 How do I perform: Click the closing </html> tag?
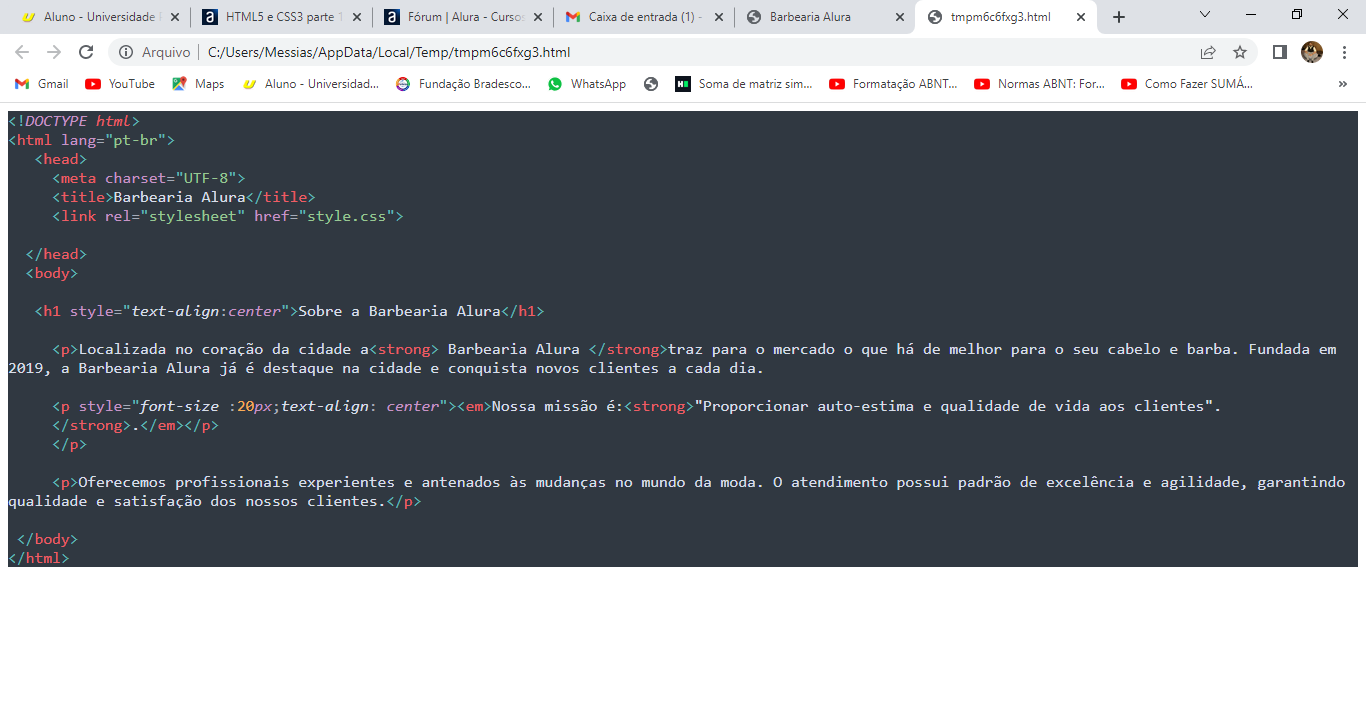coord(39,558)
